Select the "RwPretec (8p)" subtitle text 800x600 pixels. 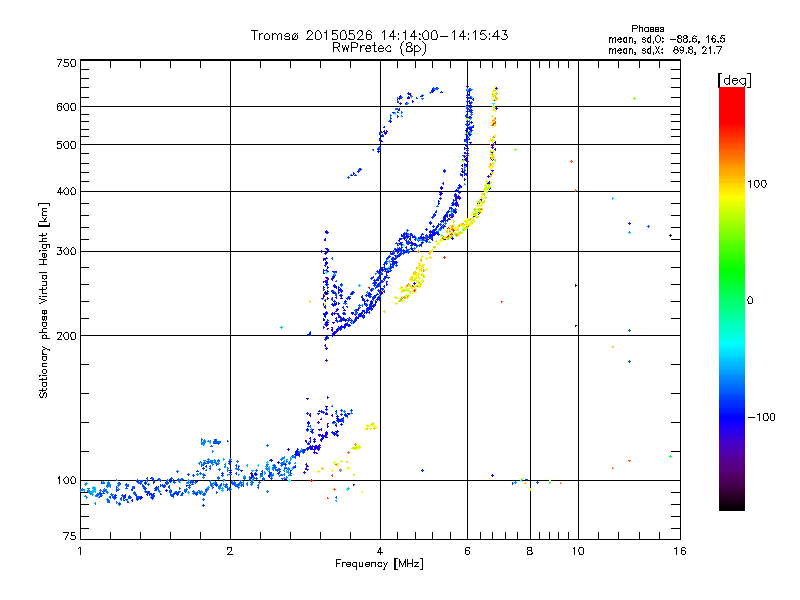379,48
